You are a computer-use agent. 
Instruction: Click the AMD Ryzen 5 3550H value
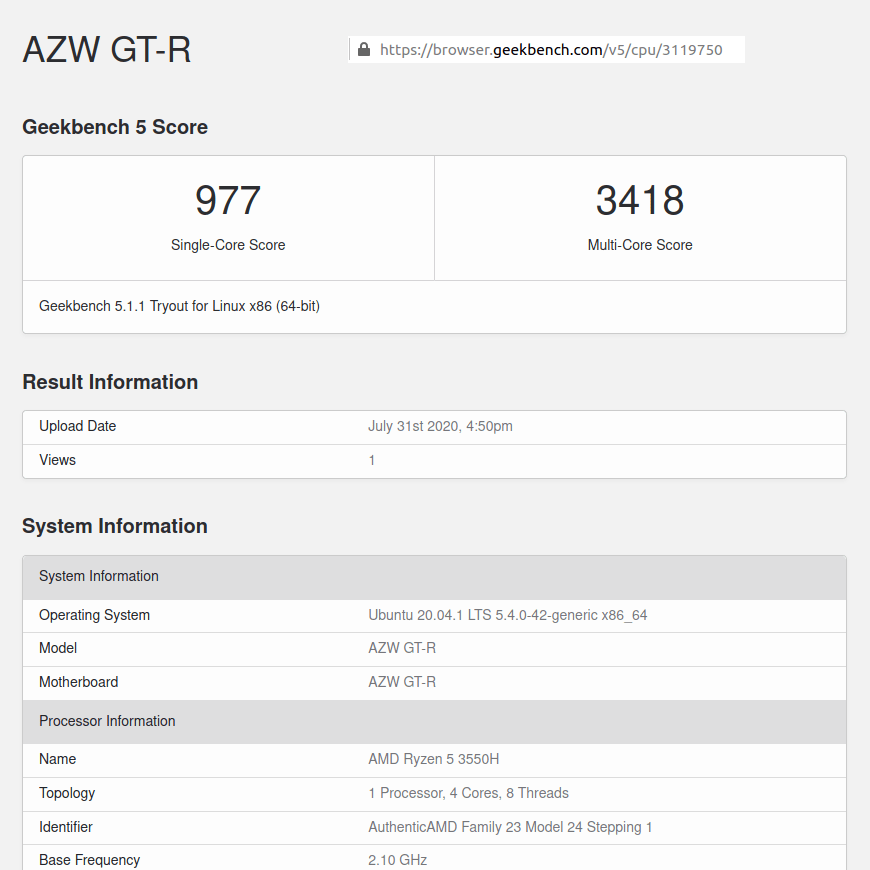[434, 759]
